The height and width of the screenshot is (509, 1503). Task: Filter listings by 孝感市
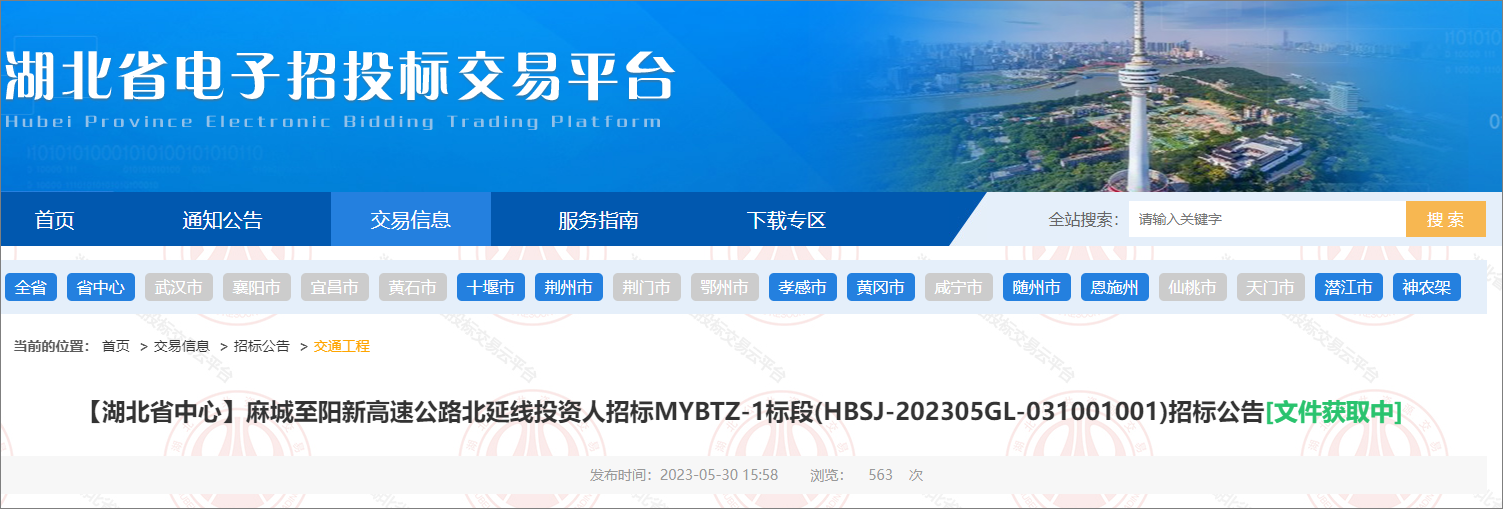pos(803,288)
